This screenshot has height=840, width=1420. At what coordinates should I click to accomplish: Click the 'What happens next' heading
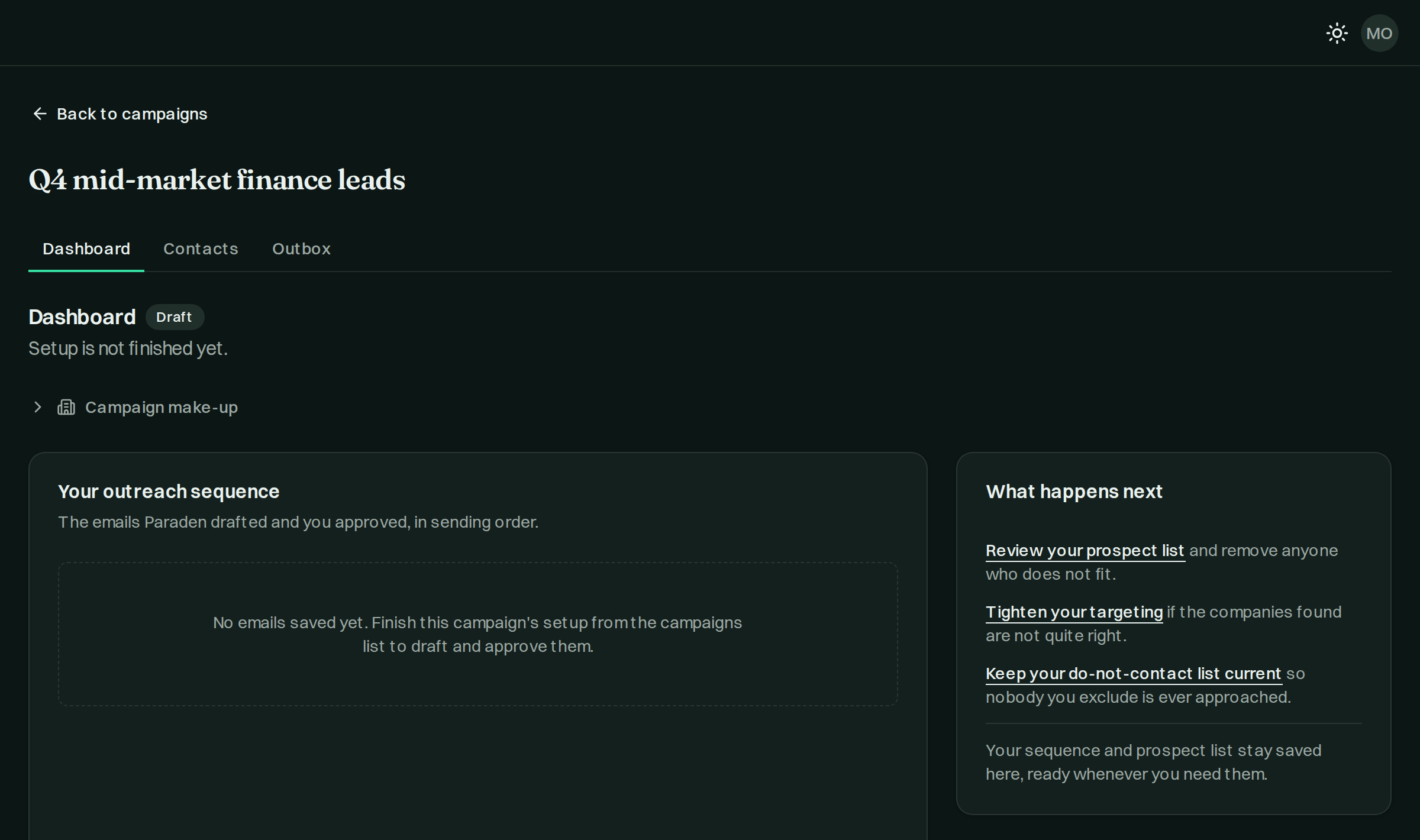point(1074,492)
